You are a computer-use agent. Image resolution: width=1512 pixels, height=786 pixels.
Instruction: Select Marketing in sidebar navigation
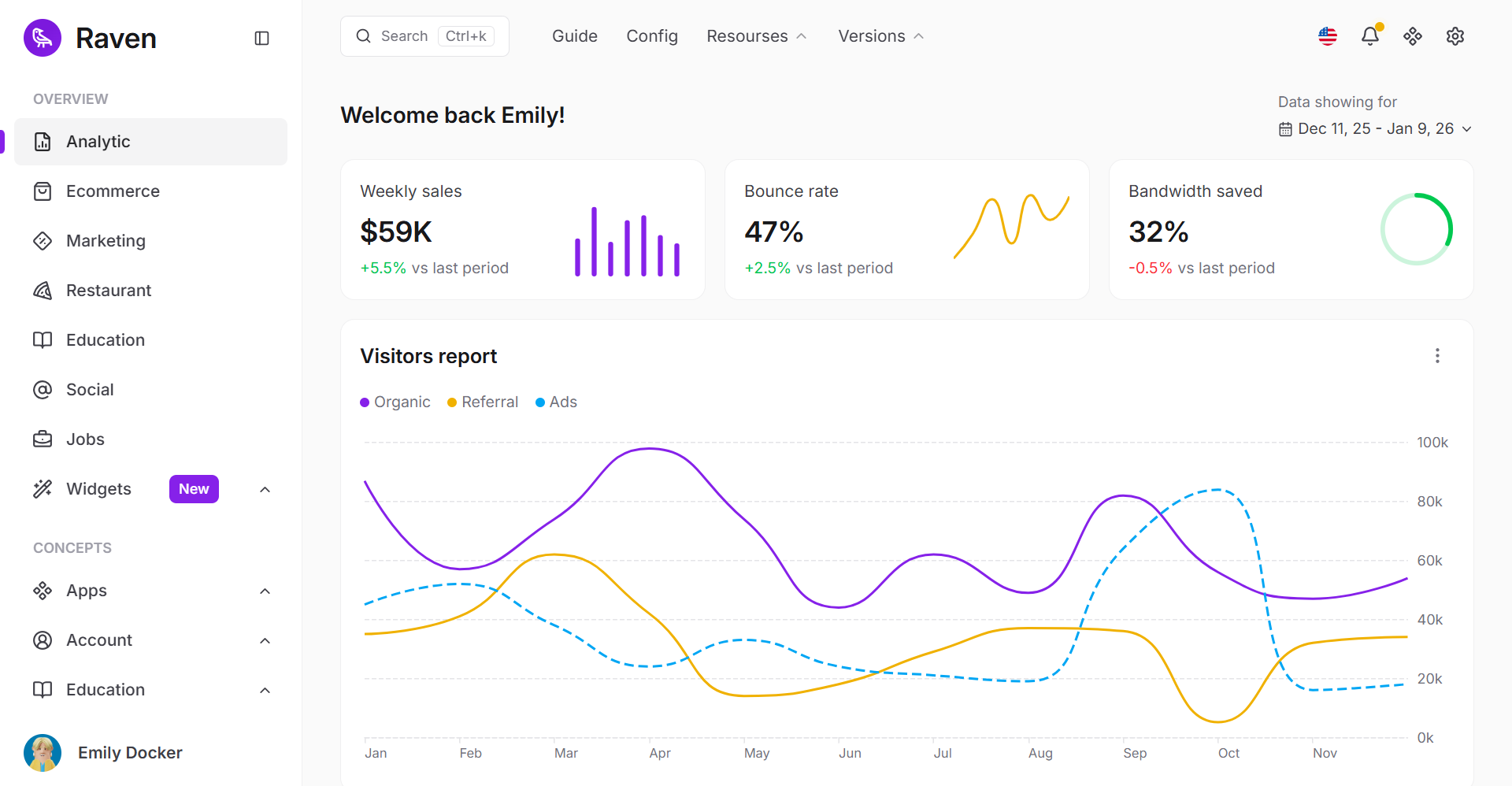click(x=151, y=241)
